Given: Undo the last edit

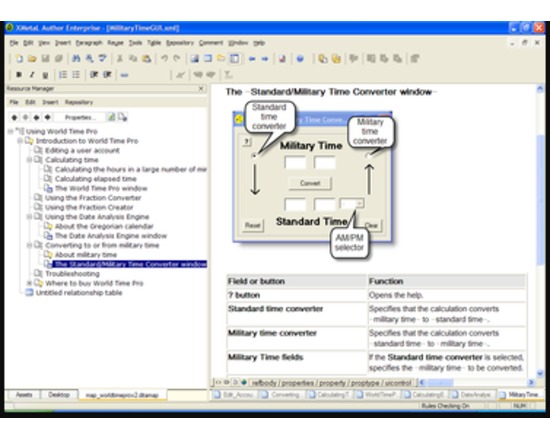Looking at the screenshot, I should 164,59.
